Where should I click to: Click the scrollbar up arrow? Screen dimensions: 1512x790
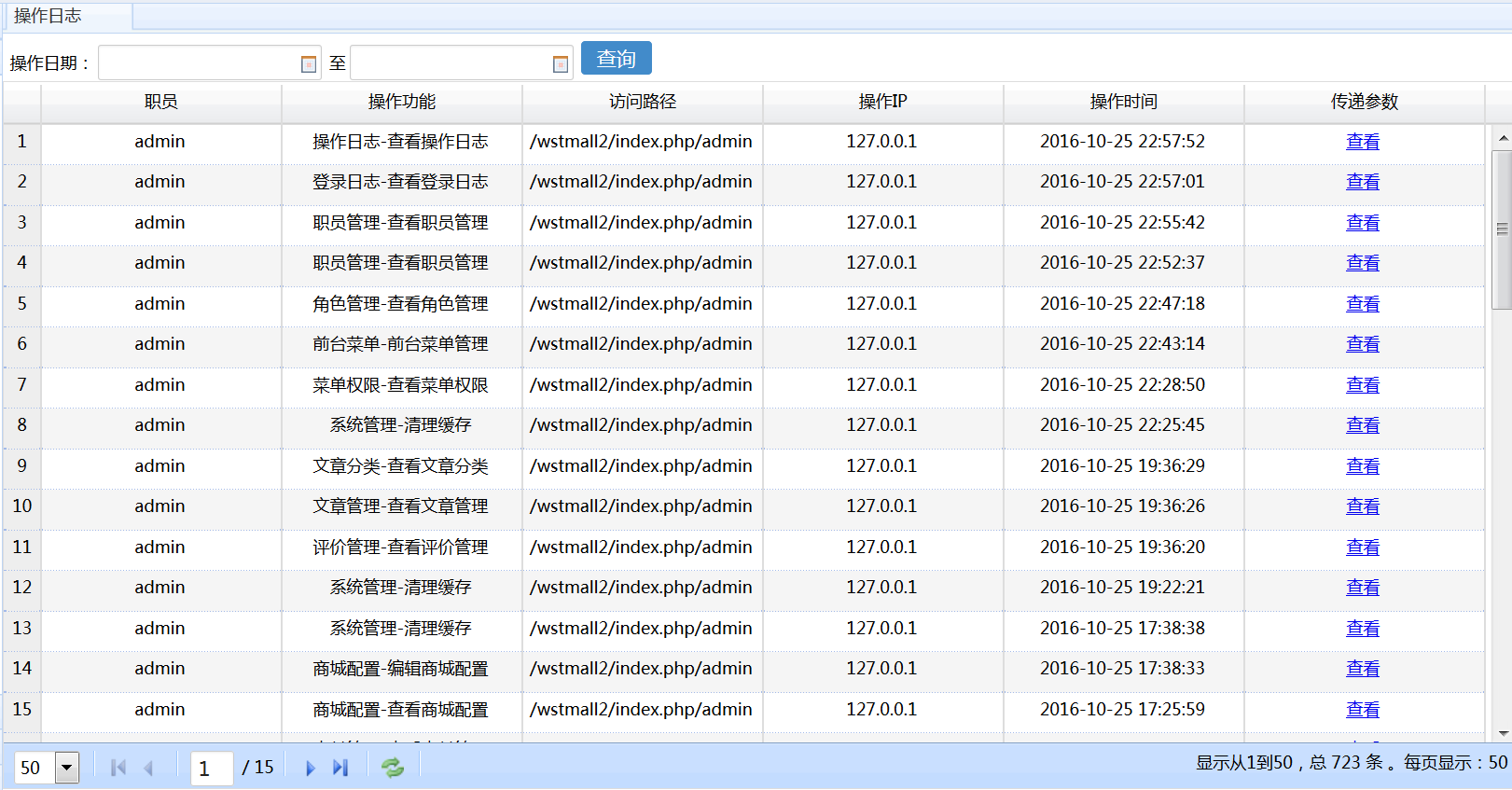point(1502,138)
